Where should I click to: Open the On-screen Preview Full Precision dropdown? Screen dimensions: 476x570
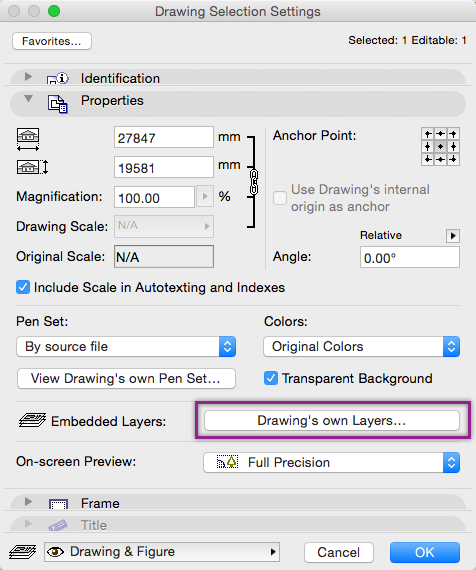tap(331, 462)
